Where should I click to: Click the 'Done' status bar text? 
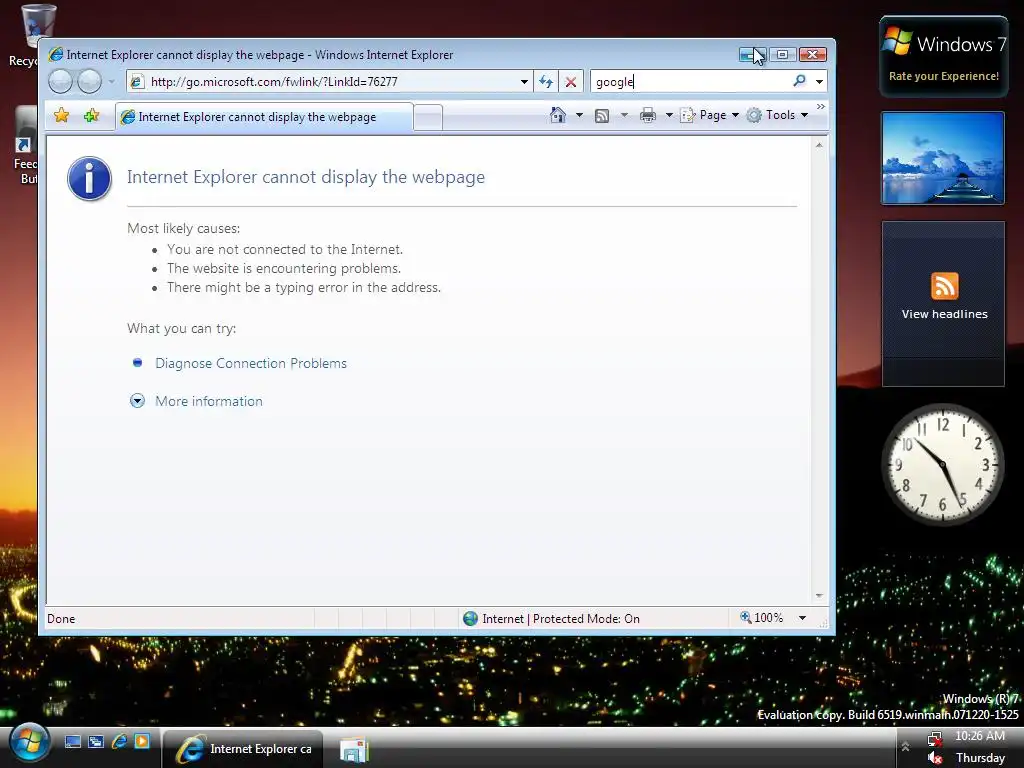click(x=61, y=618)
